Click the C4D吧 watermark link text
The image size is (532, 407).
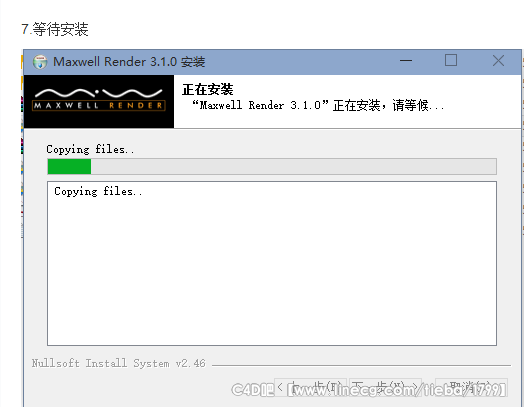pyautogui.click(x=369, y=389)
